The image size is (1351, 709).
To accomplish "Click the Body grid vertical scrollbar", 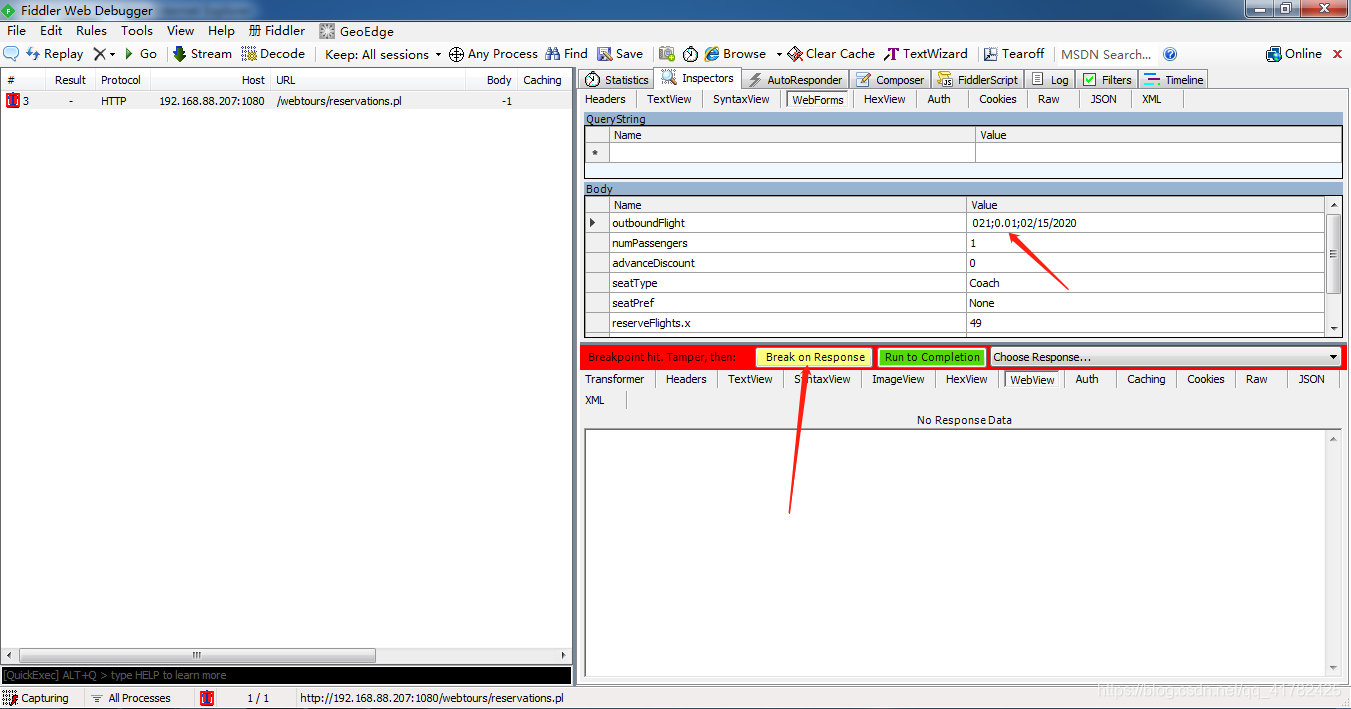I will click(x=1333, y=254).
